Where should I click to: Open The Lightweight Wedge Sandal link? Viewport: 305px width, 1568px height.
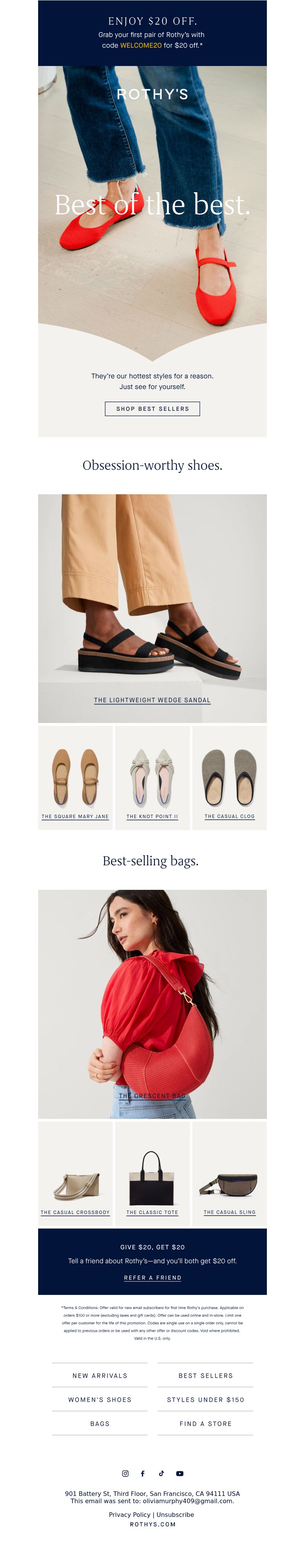(152, 700)
